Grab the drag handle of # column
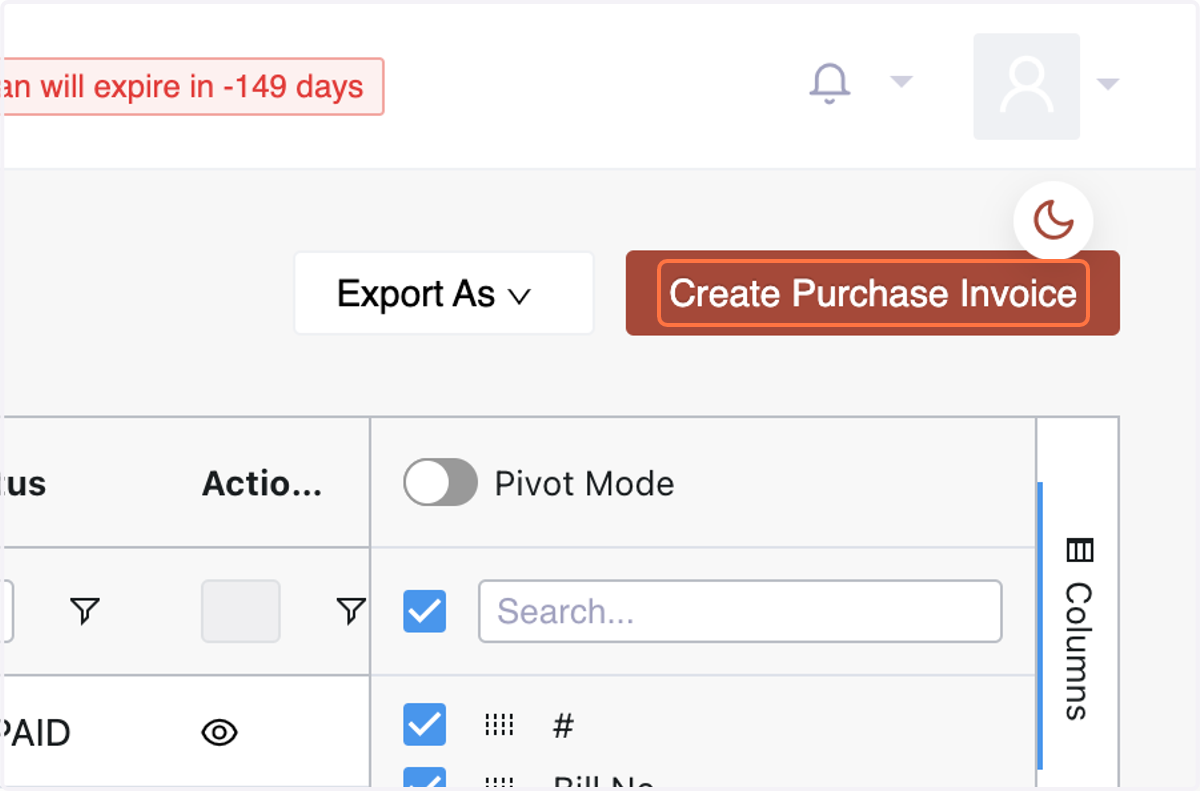 [x=499, y=726]
